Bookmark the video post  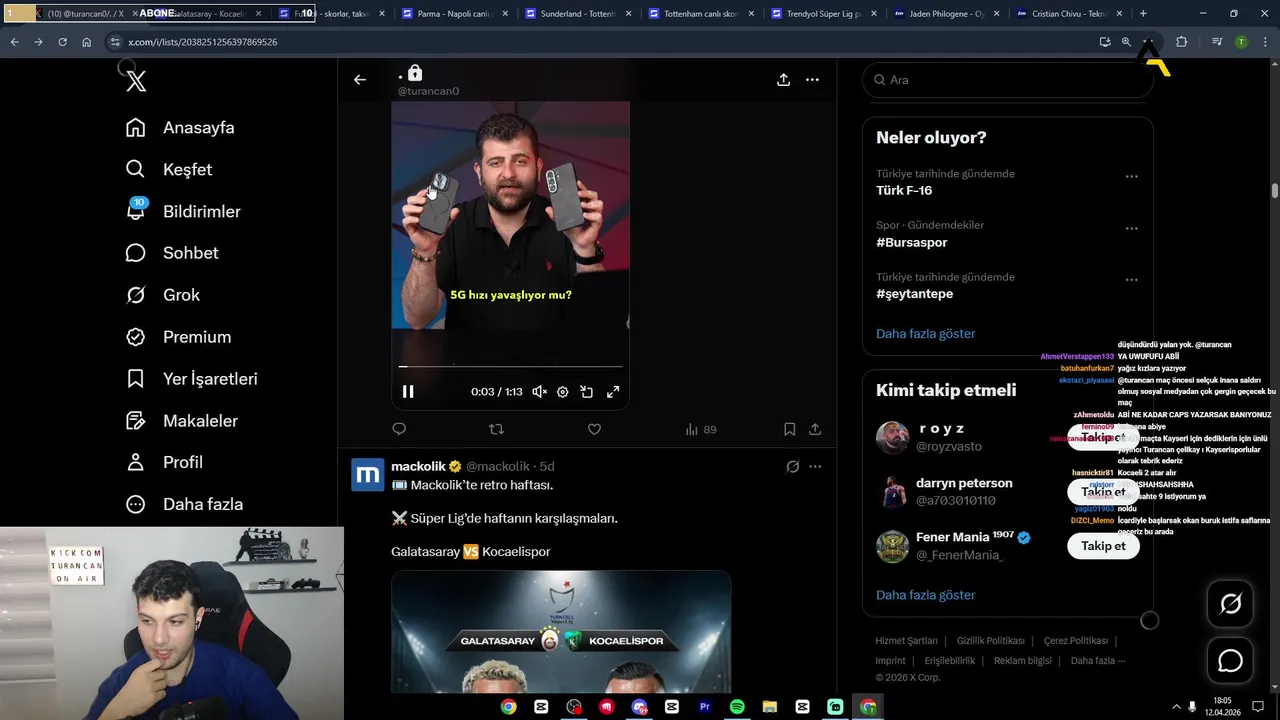[x=789, y=429]
